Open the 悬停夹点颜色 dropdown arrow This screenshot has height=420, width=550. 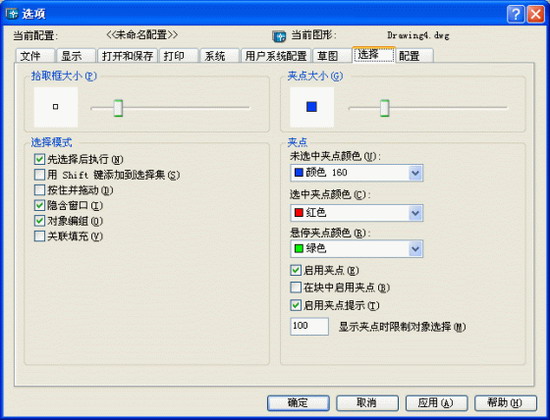pyautogui.click(x=415, y=249)
